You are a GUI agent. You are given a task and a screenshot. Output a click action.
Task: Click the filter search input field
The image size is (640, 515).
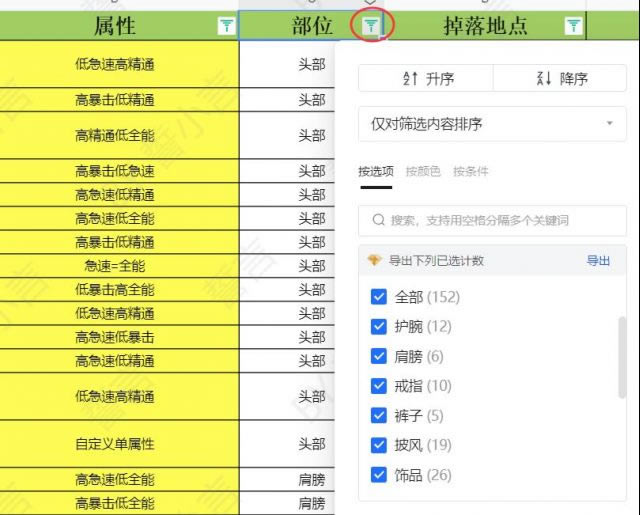point(500,220)
